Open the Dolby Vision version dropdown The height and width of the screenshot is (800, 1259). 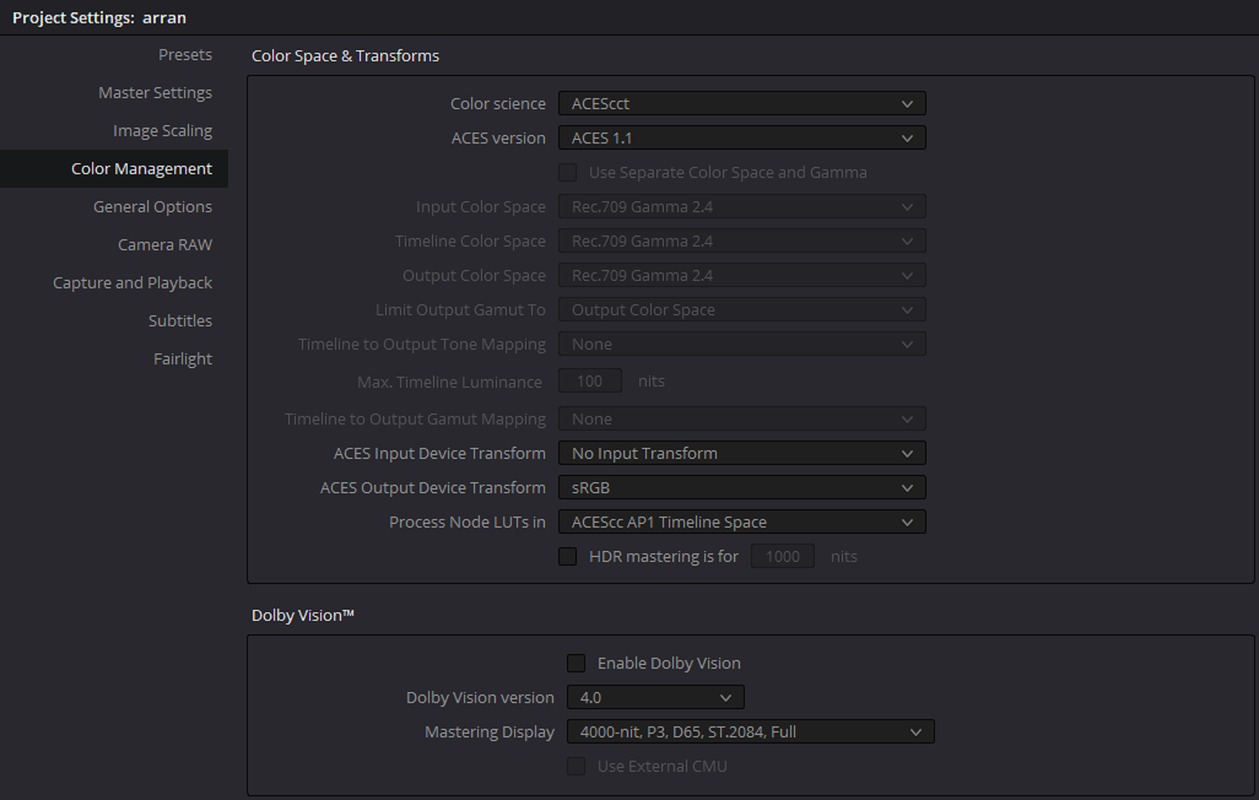[x=655, y=697]
